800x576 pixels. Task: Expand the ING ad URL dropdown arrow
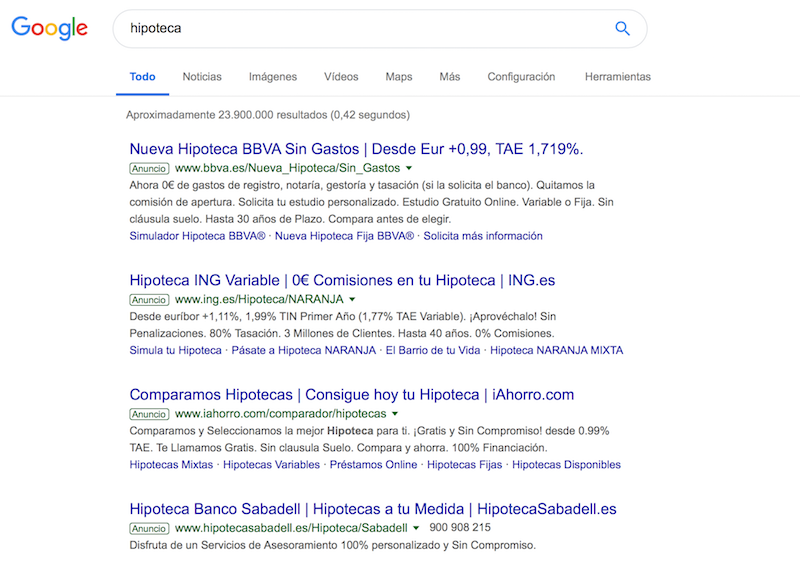tap(350, 300)
